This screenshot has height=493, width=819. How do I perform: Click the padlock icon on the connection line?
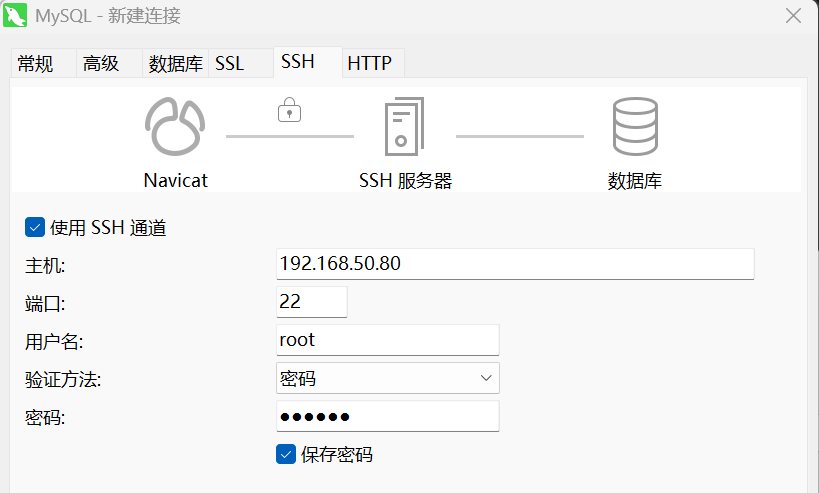pos(289,110)
